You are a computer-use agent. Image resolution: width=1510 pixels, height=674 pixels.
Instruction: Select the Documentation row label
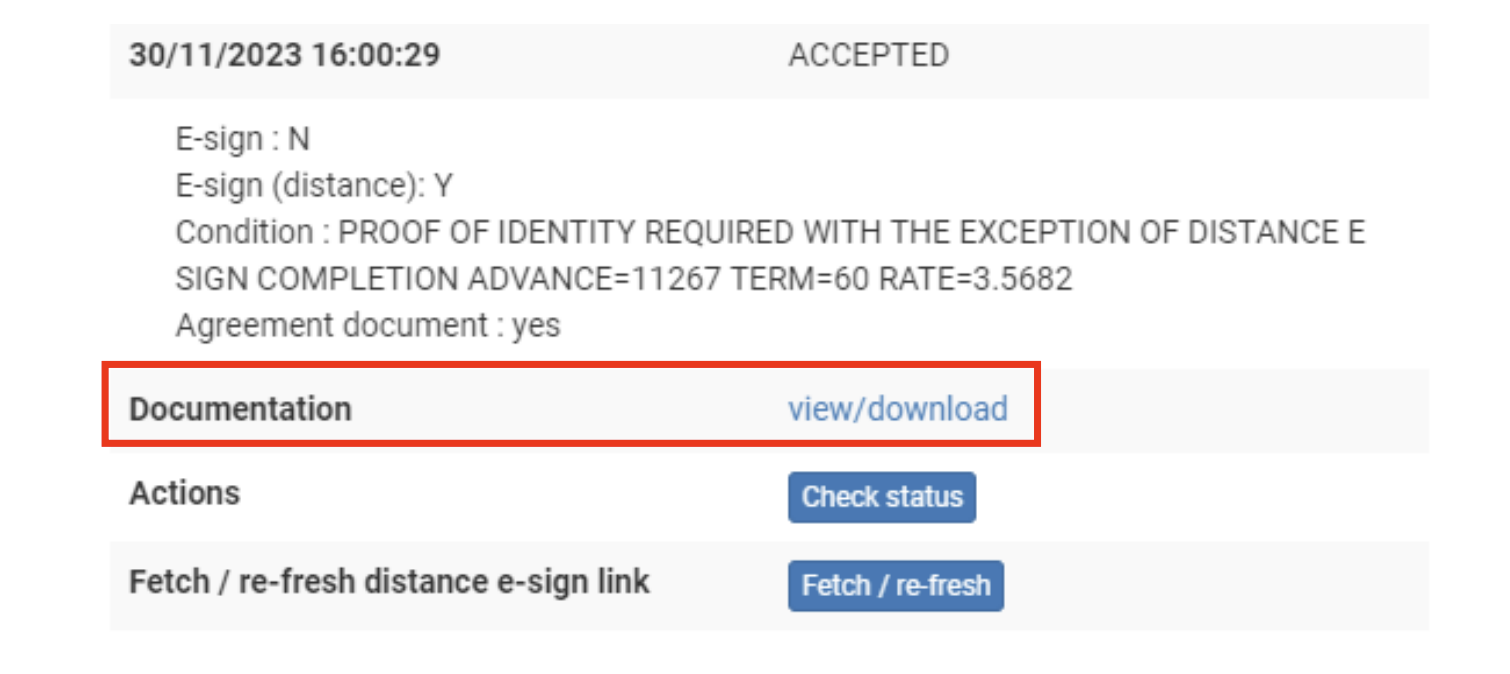pyautogui.click(x=240, y=408)
